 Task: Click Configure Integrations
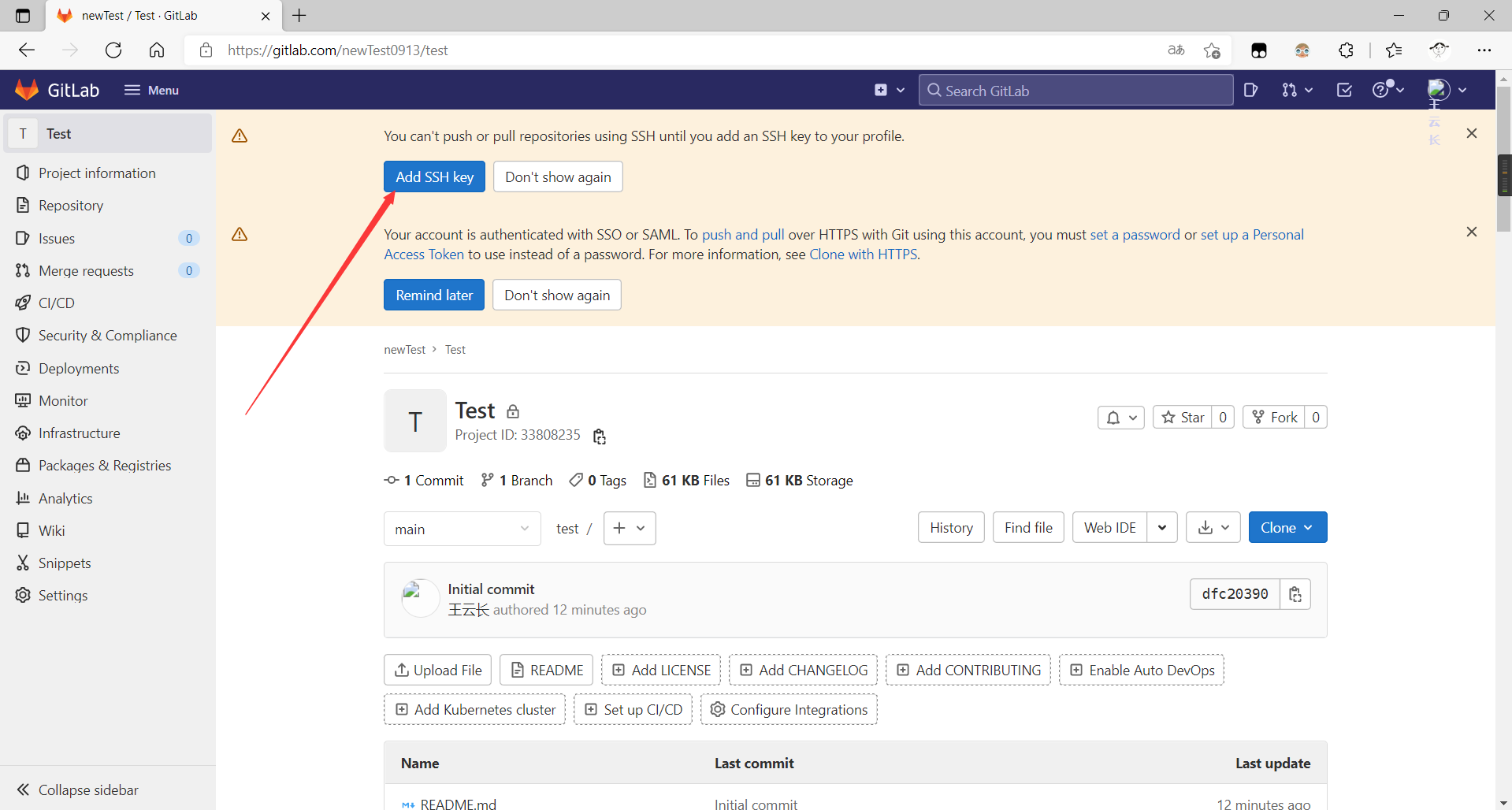pyautogui.click(x=789, y=709)
